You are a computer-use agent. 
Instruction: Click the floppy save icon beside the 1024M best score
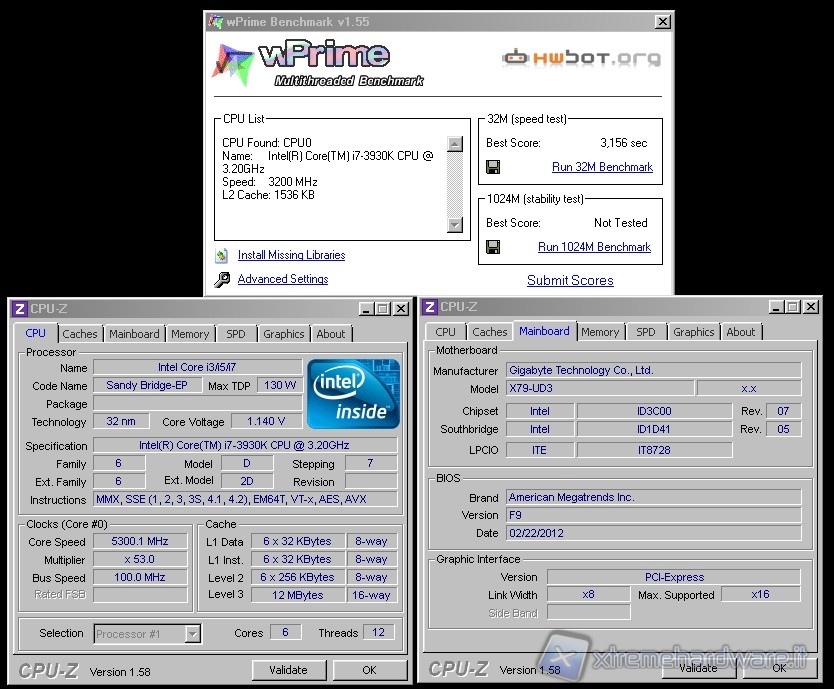[x=493, y=247]
